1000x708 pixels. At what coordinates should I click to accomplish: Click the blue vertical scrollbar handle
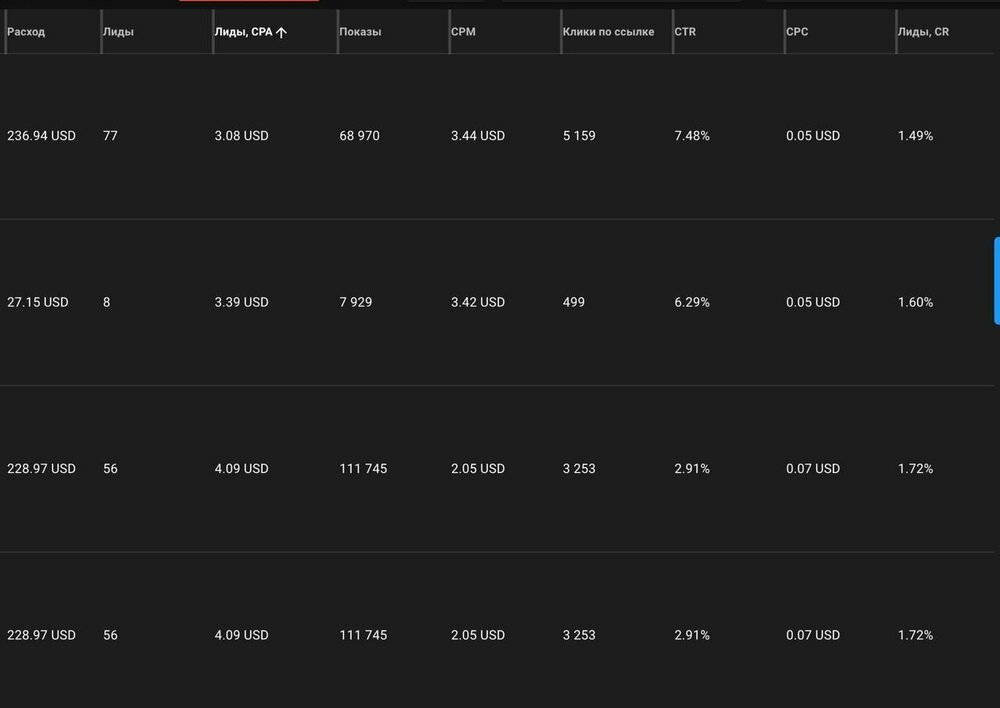tap(997, 281)
